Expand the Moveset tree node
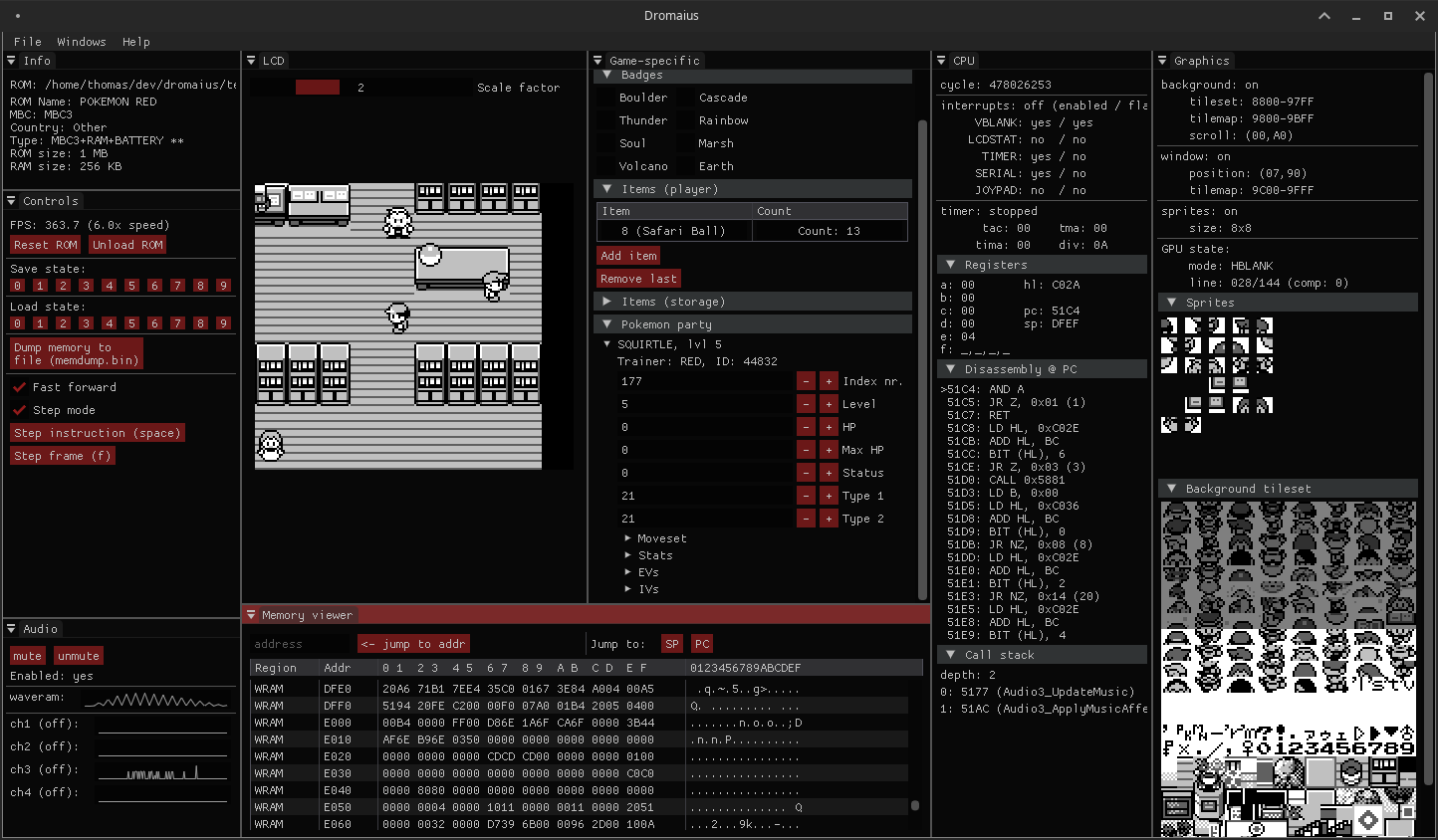The width and height of the screenshot is (1438, 840). click(x=627, y=538)
